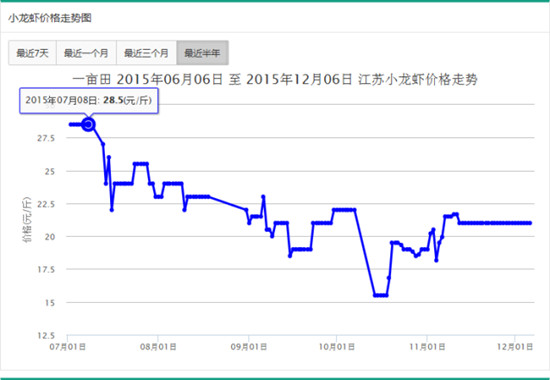Choose the 最近三个月 tab
This screenshot has height=380, width=550.
[x=147, y=53]
